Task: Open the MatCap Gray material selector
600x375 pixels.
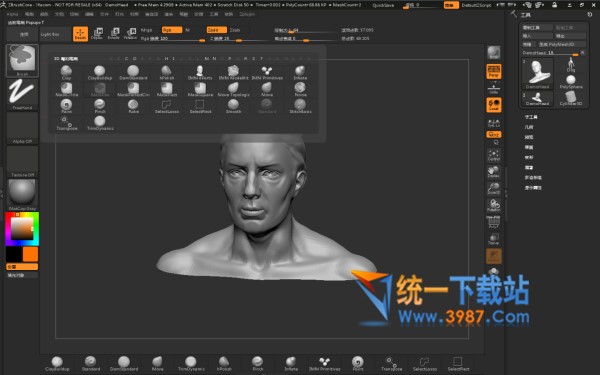Action: click(x=23, y=195)
